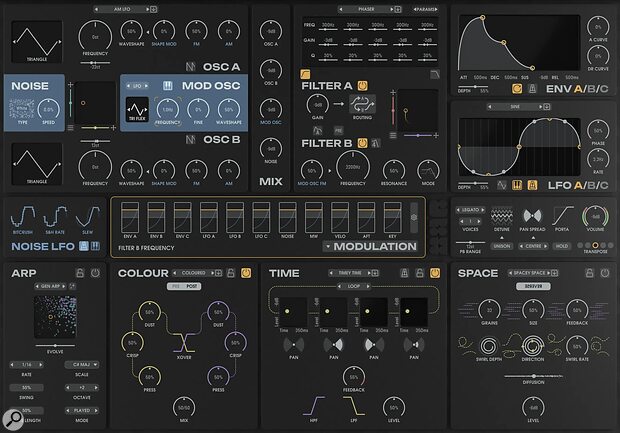The width and height of the screenshot is (620, 433).
Task: Select the low-pass slope icon above Filter A routing
Action: (435, 74)
